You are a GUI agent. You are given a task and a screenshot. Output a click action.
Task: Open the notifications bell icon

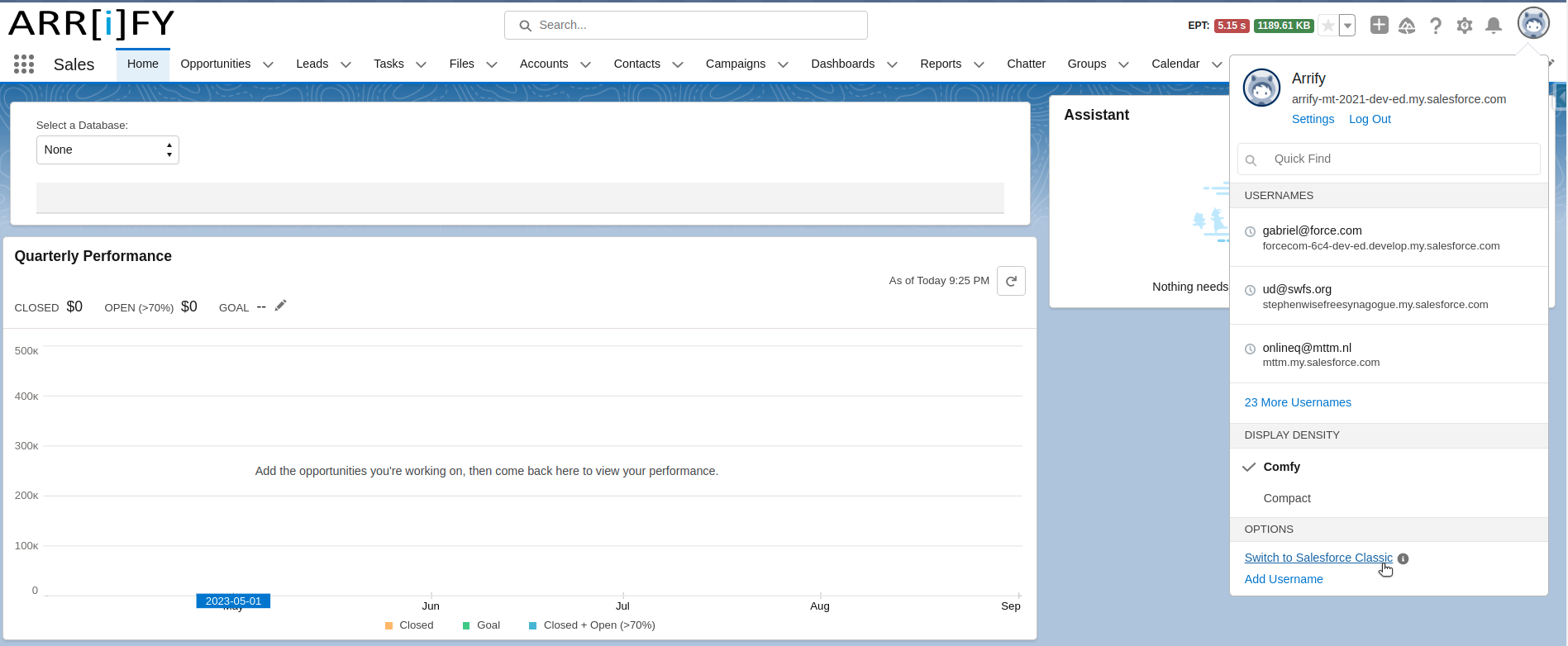point(1494,26)
